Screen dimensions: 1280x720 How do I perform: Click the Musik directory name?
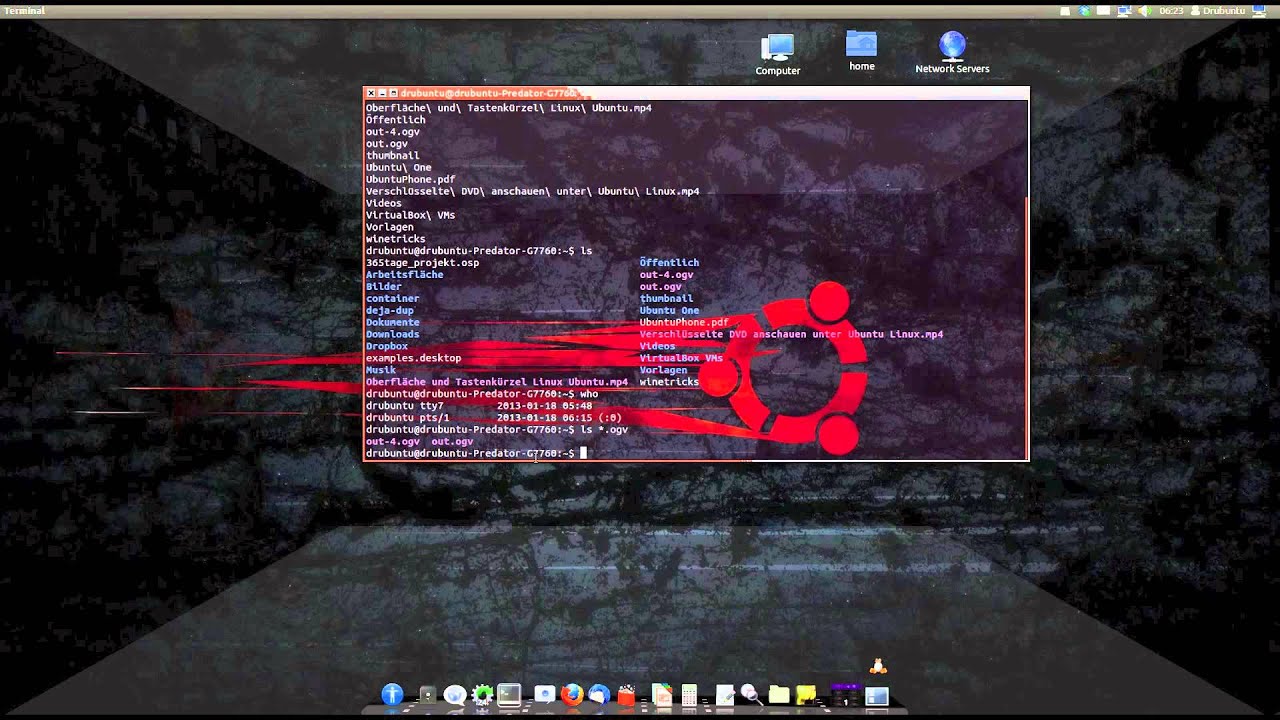381,370
